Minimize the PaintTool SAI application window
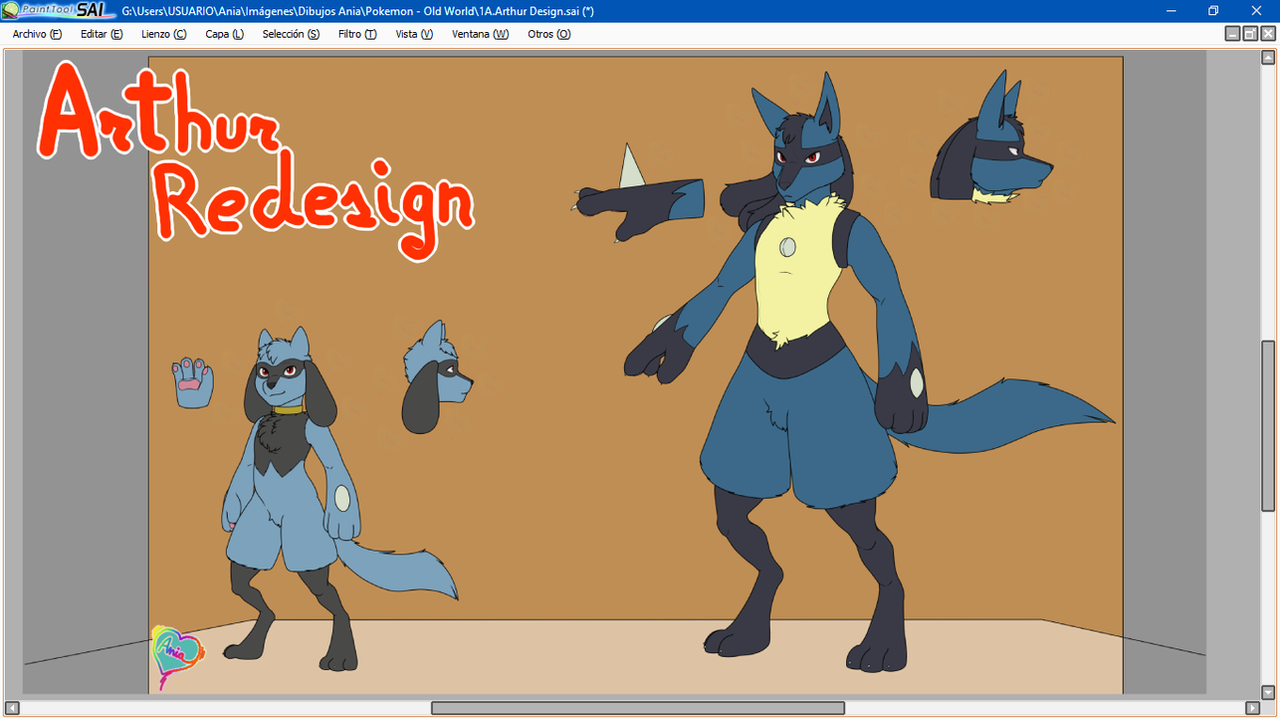Viewport: 1280px width, 719px height. click(x=1171, y=10)
